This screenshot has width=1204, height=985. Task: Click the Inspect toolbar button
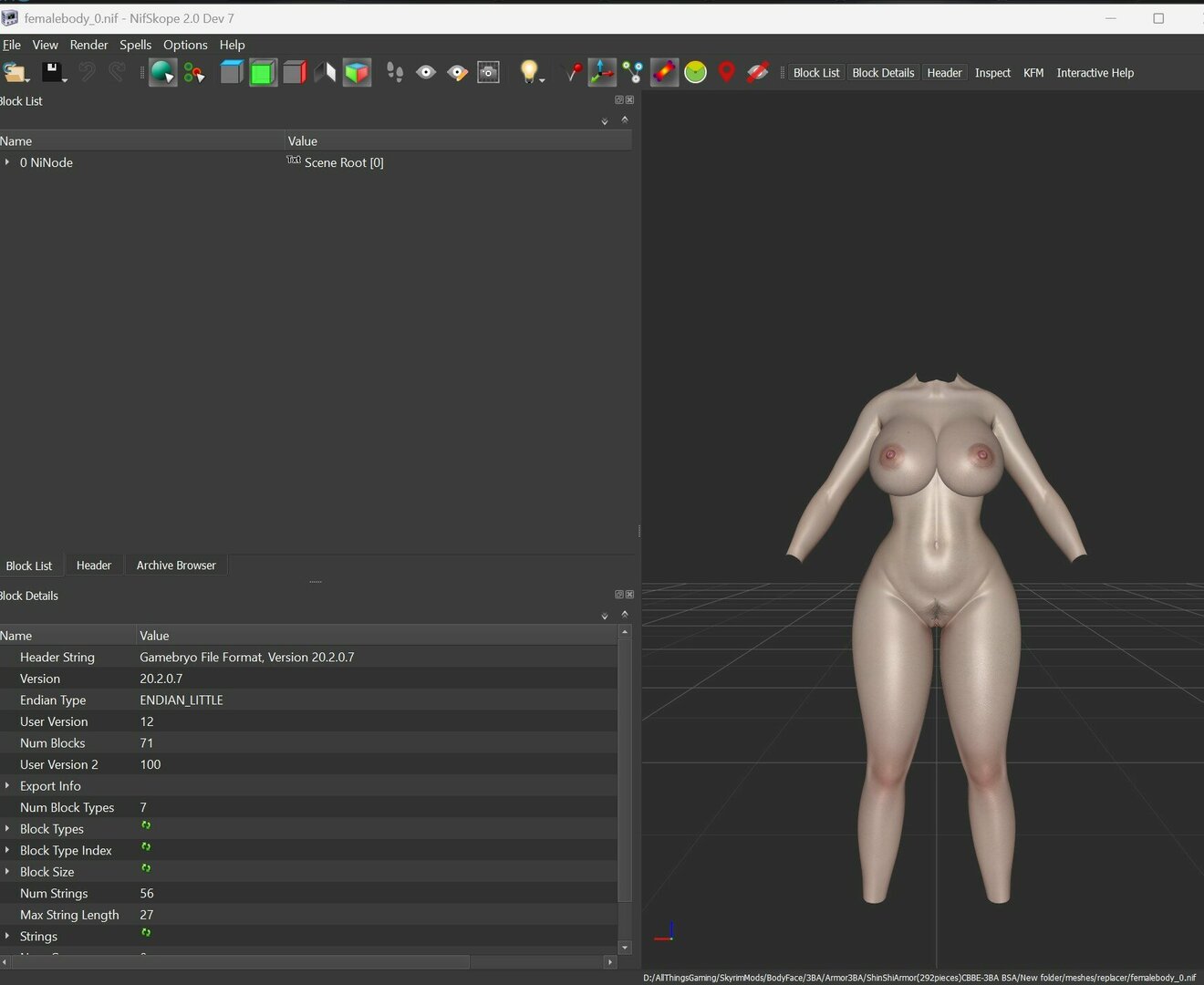coord(992,73)
